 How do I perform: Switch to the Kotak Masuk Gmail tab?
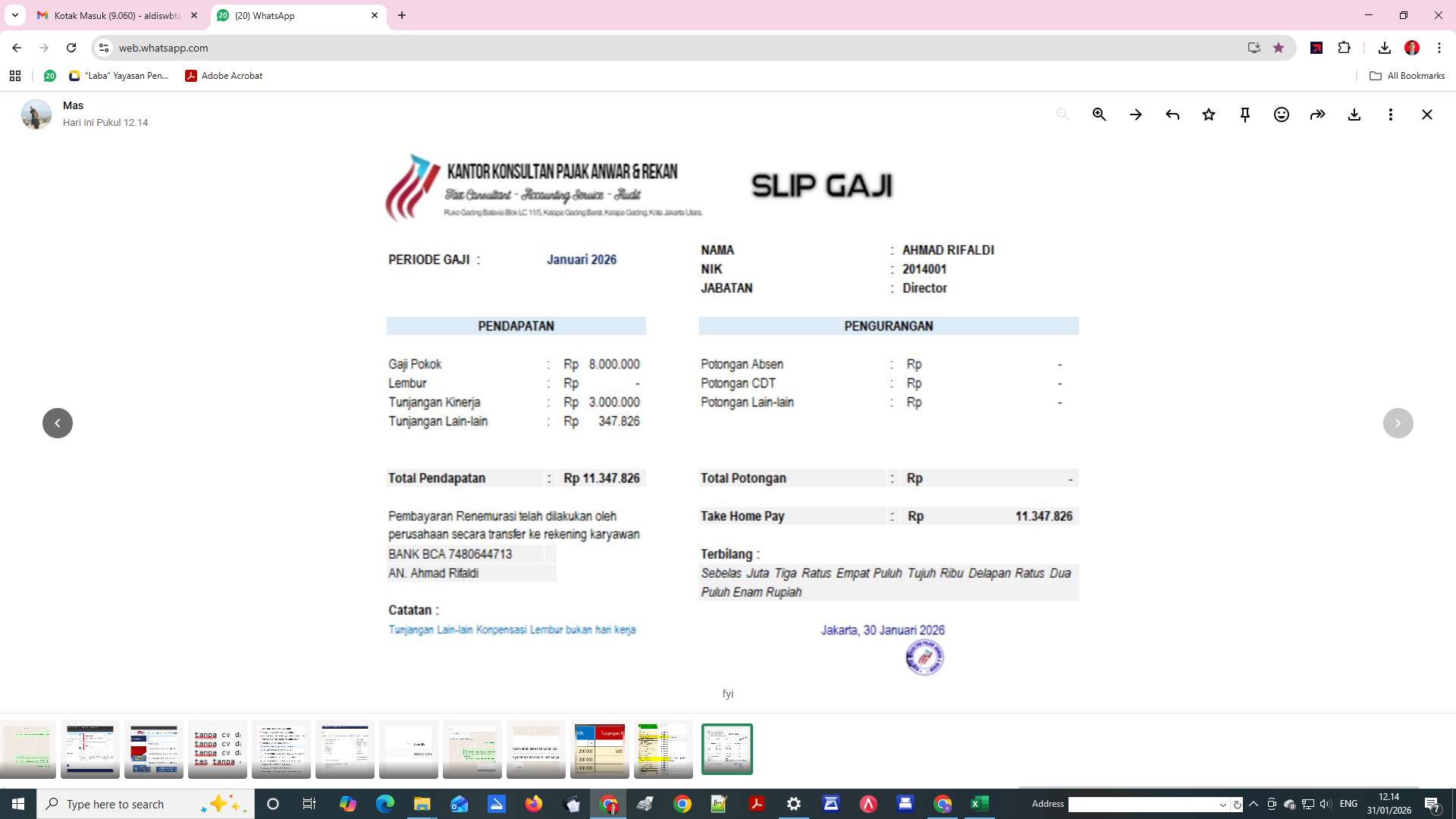pos(114,15)
